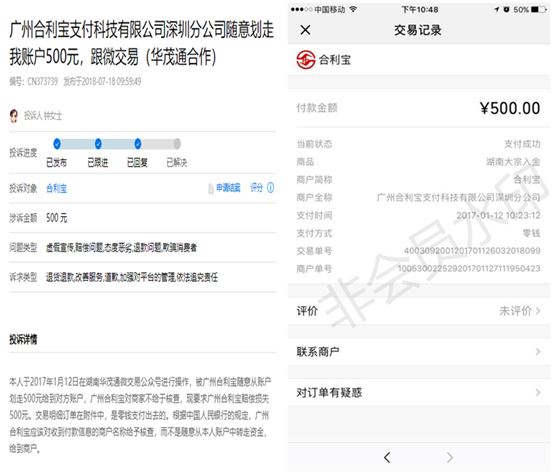The width and height of the screenshot is (553, 472).
Task: Tap the 中国移动 carrier label
Action: click(330, 10)
